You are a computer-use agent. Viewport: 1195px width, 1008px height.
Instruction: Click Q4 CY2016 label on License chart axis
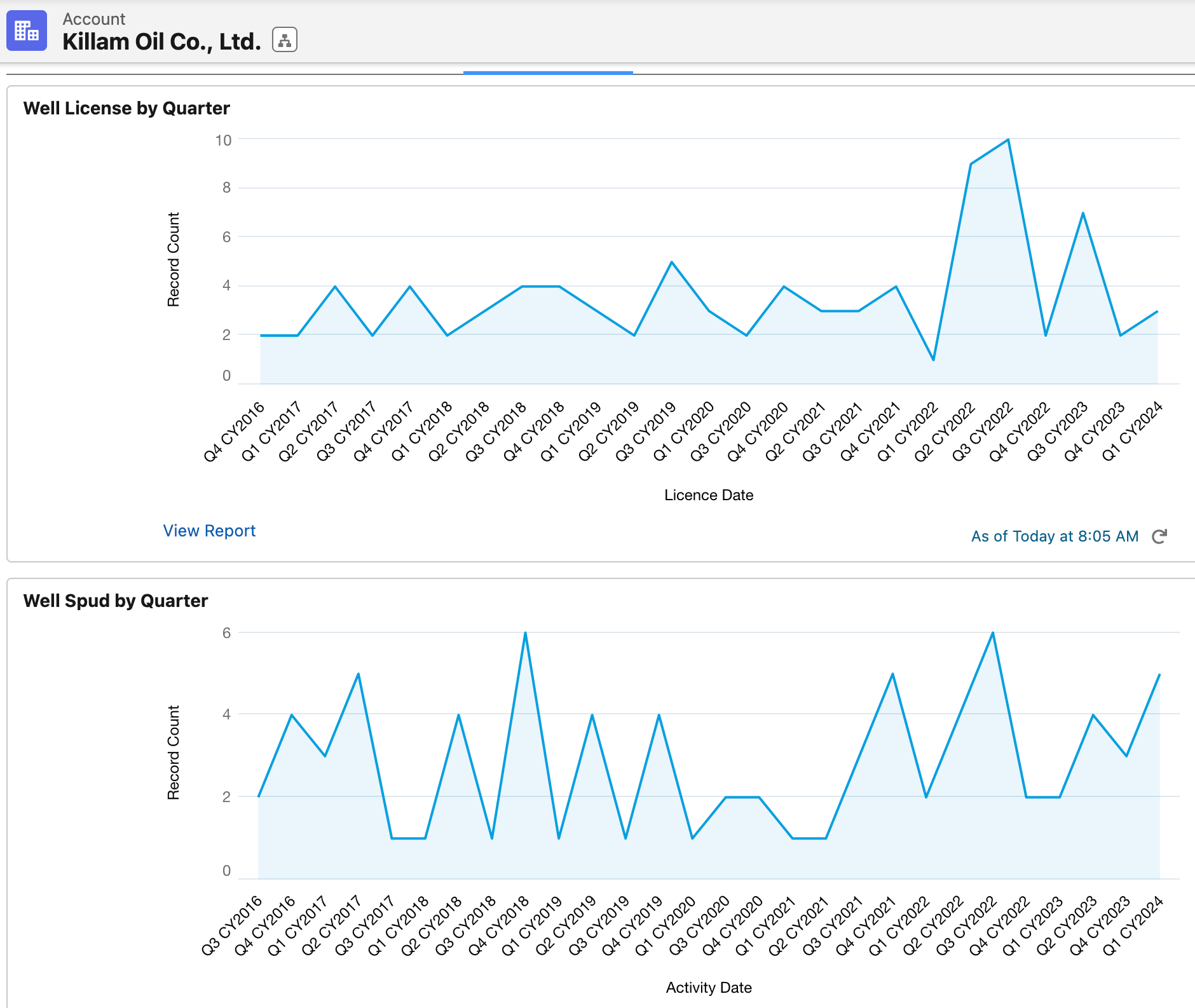pyautogui.click(x=234, y=432)
